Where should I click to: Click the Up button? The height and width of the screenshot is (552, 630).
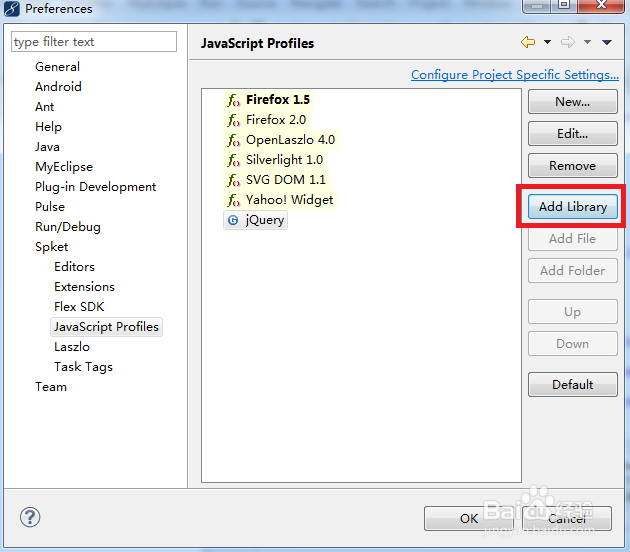573,311
